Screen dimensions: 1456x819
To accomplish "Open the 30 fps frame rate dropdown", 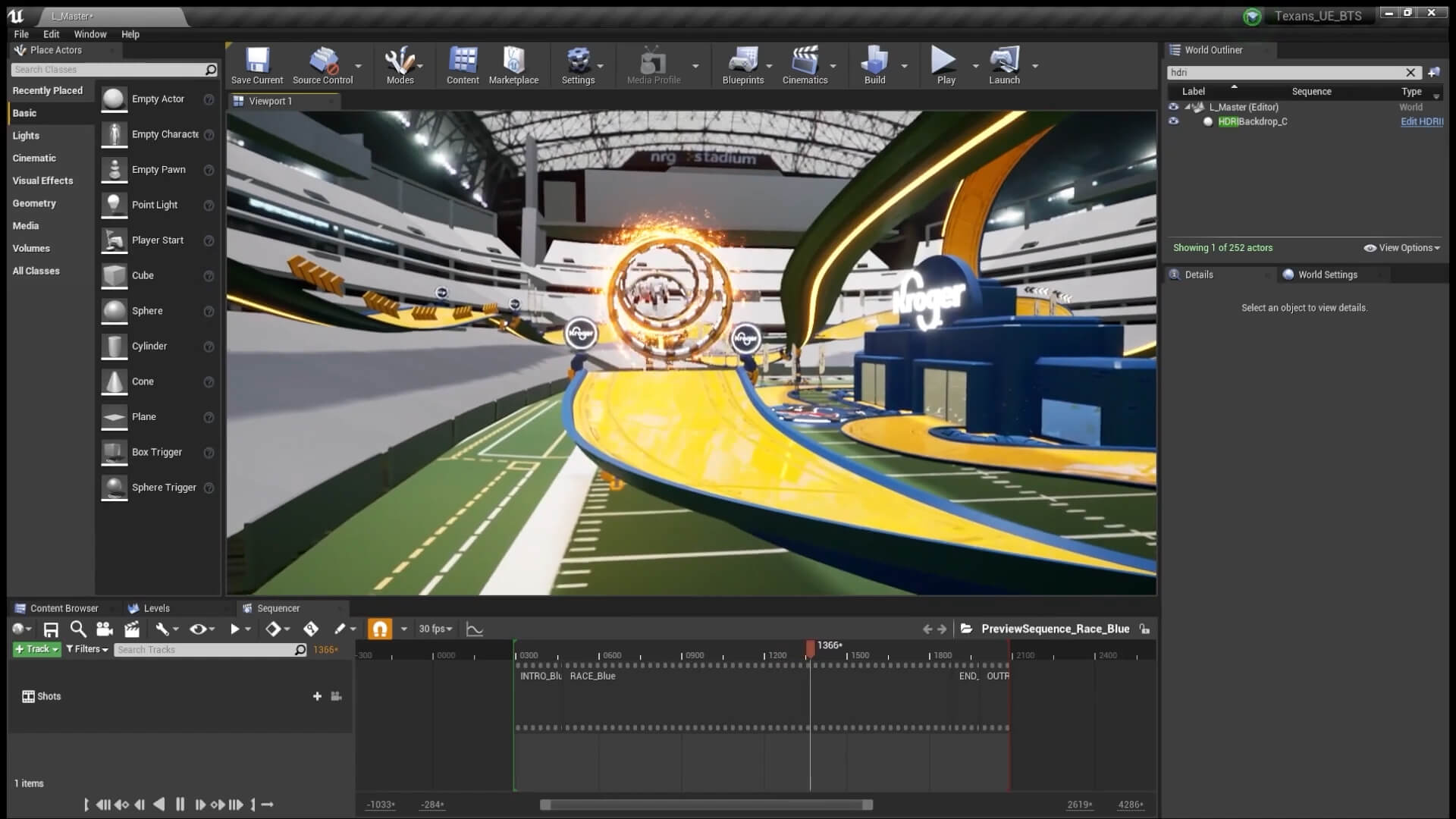I will 433,629.
